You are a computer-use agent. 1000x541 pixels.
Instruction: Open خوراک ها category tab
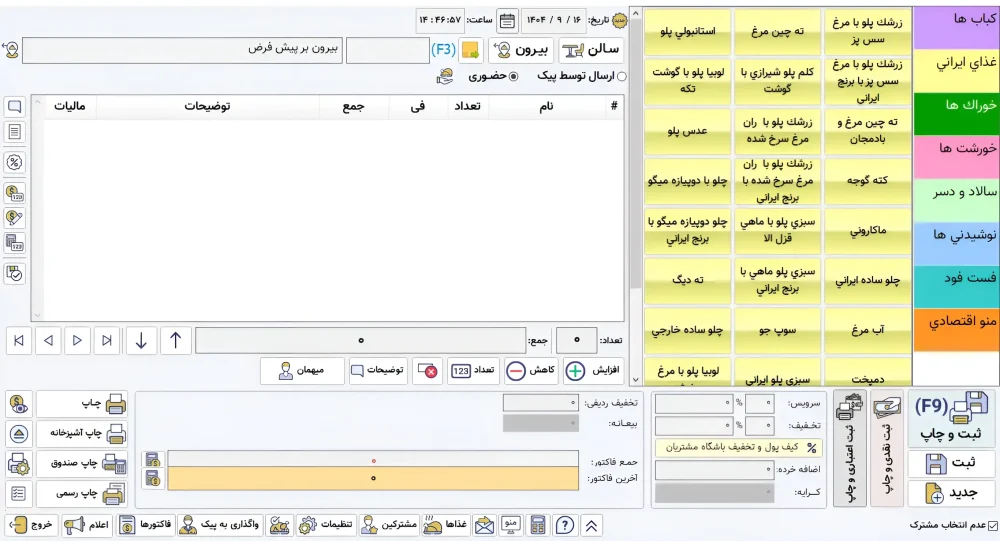point(957,114)
